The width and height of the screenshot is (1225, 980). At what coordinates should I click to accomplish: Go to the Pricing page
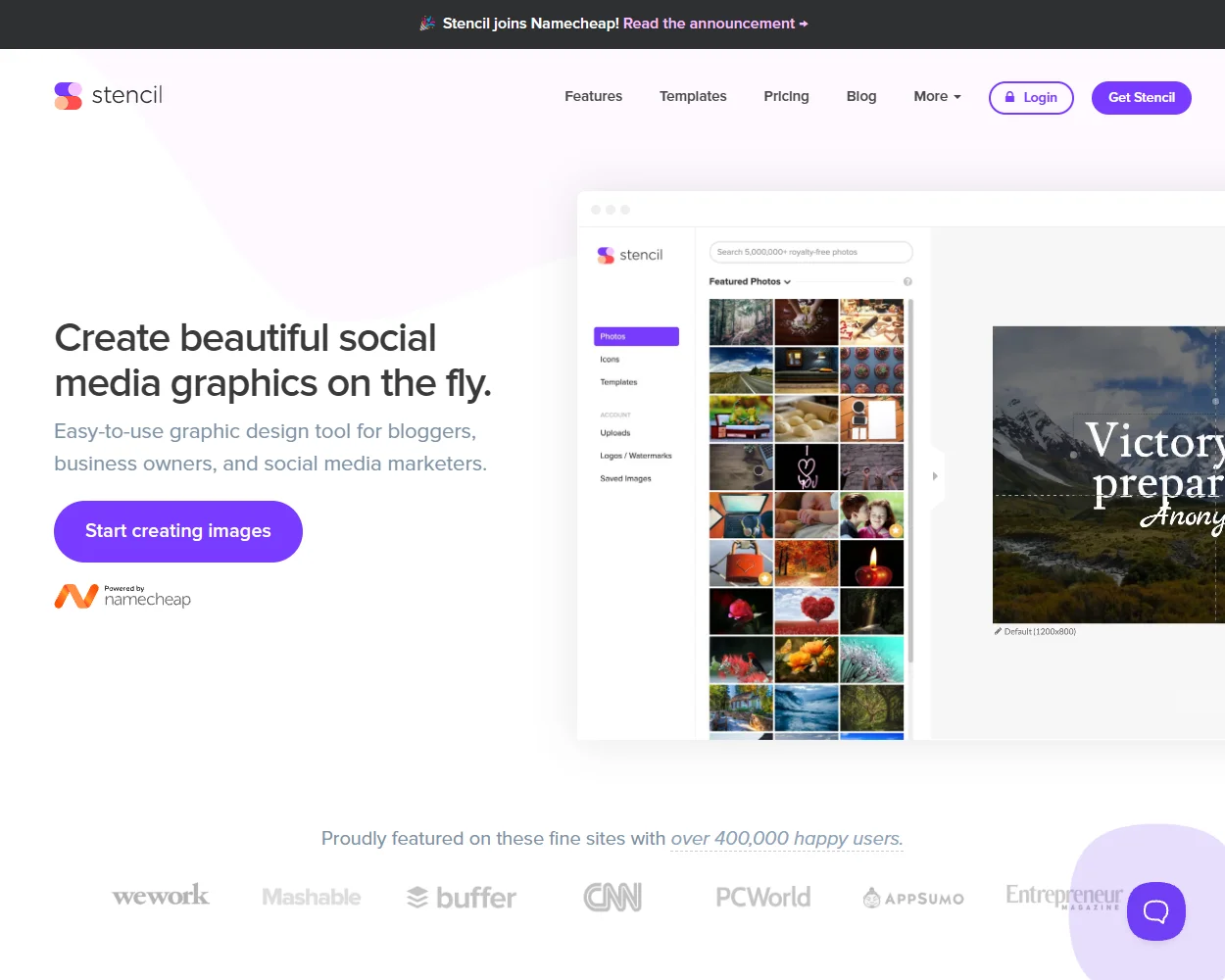point(786,96)
